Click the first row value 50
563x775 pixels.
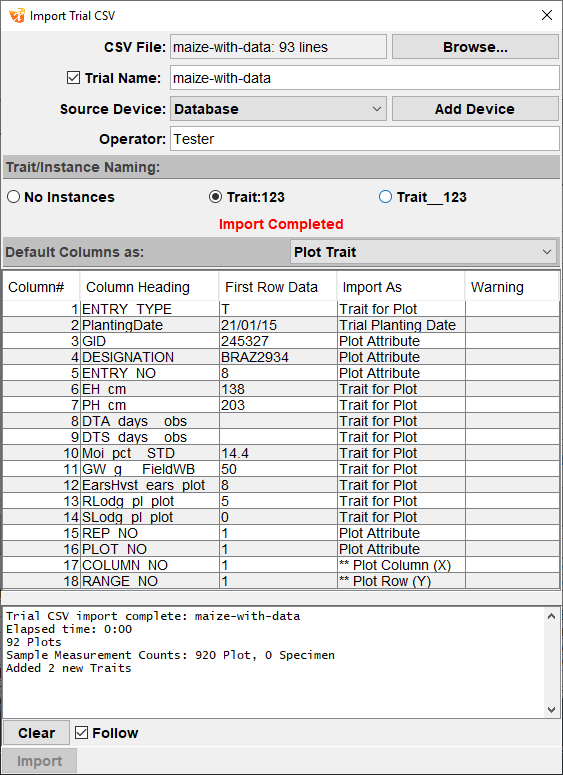click(278, 469)
